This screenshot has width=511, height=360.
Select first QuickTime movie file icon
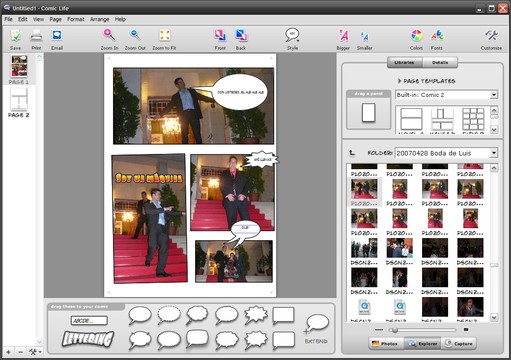[x=364, y=307]
